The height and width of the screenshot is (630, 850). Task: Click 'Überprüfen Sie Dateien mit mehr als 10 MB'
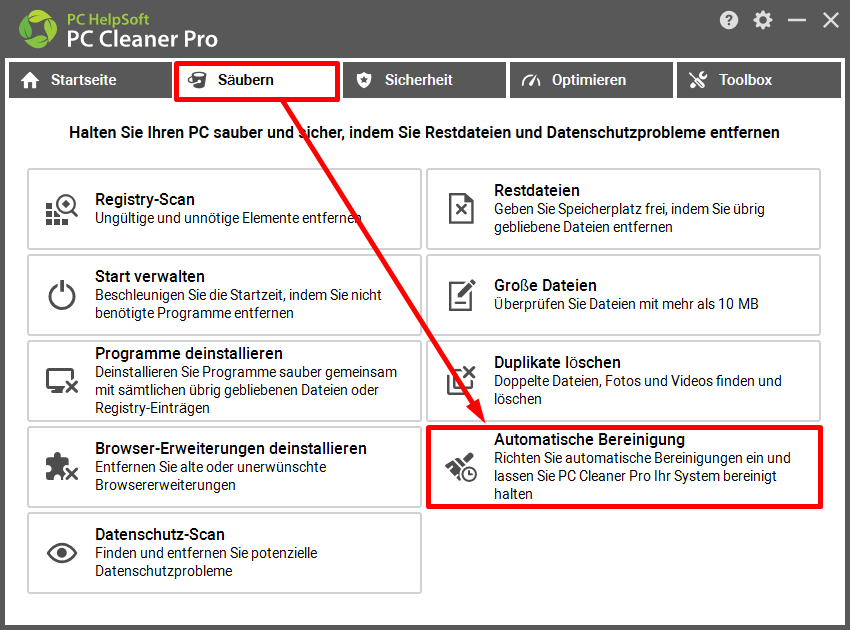(626, 304)
